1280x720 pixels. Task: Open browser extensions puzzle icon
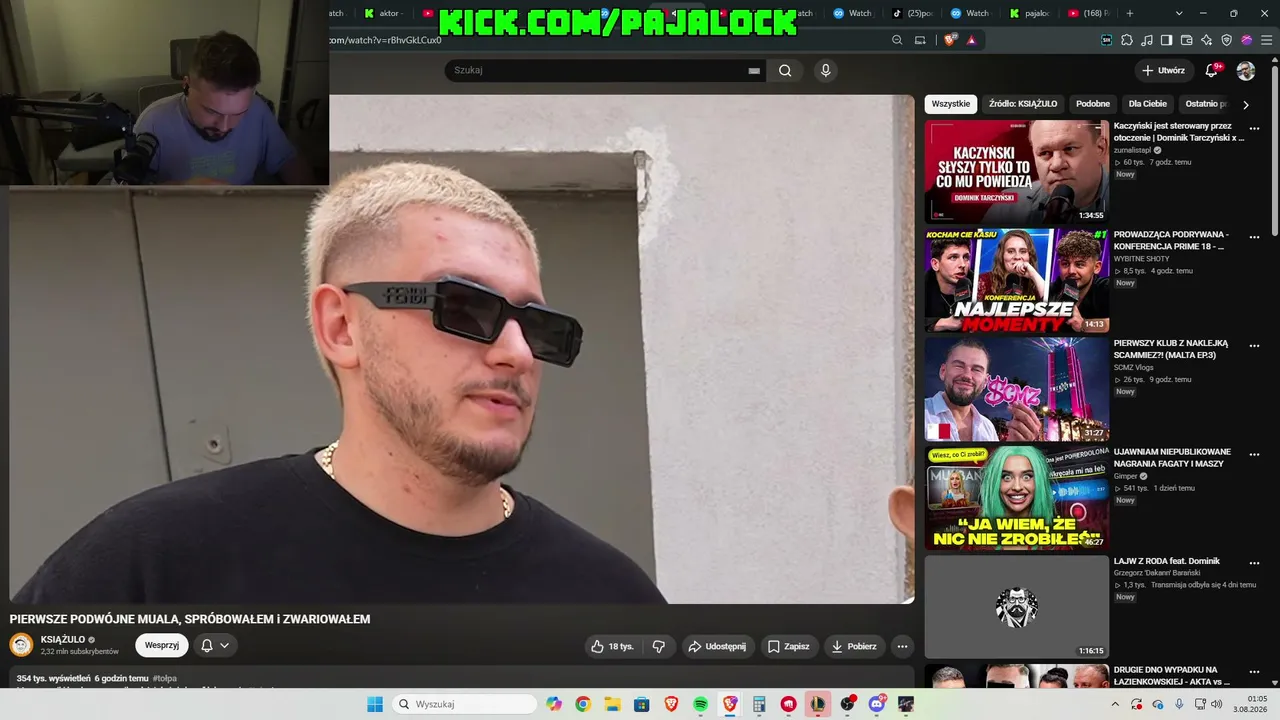click(x=1127, y=40)
